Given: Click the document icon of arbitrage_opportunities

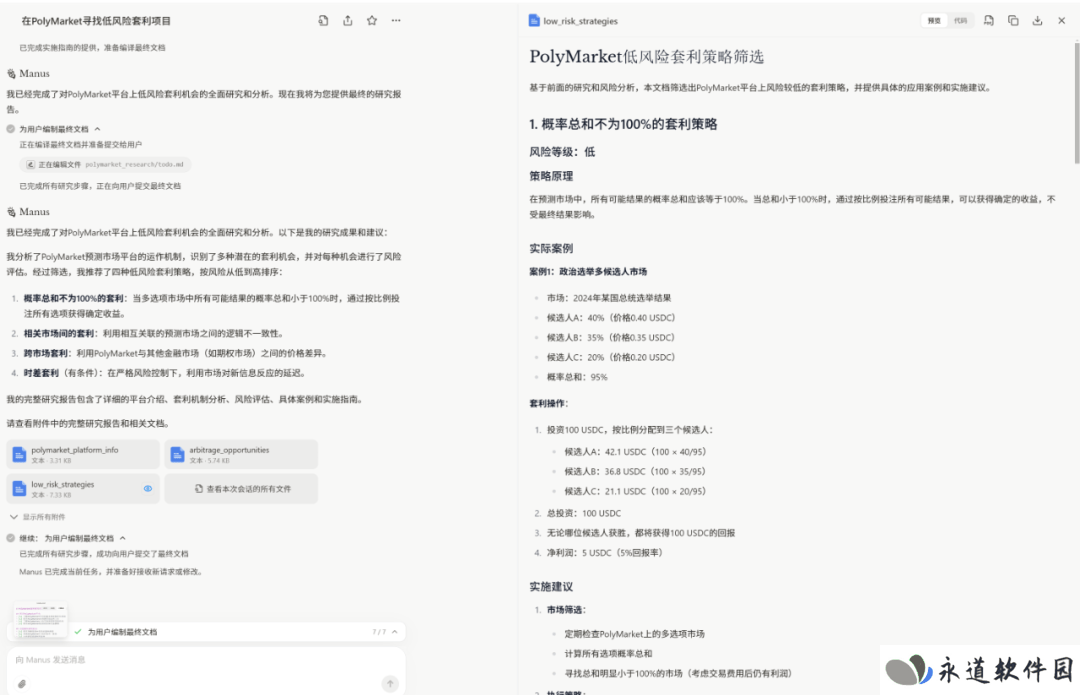Looking at the screenshot, I should (178, 455).
